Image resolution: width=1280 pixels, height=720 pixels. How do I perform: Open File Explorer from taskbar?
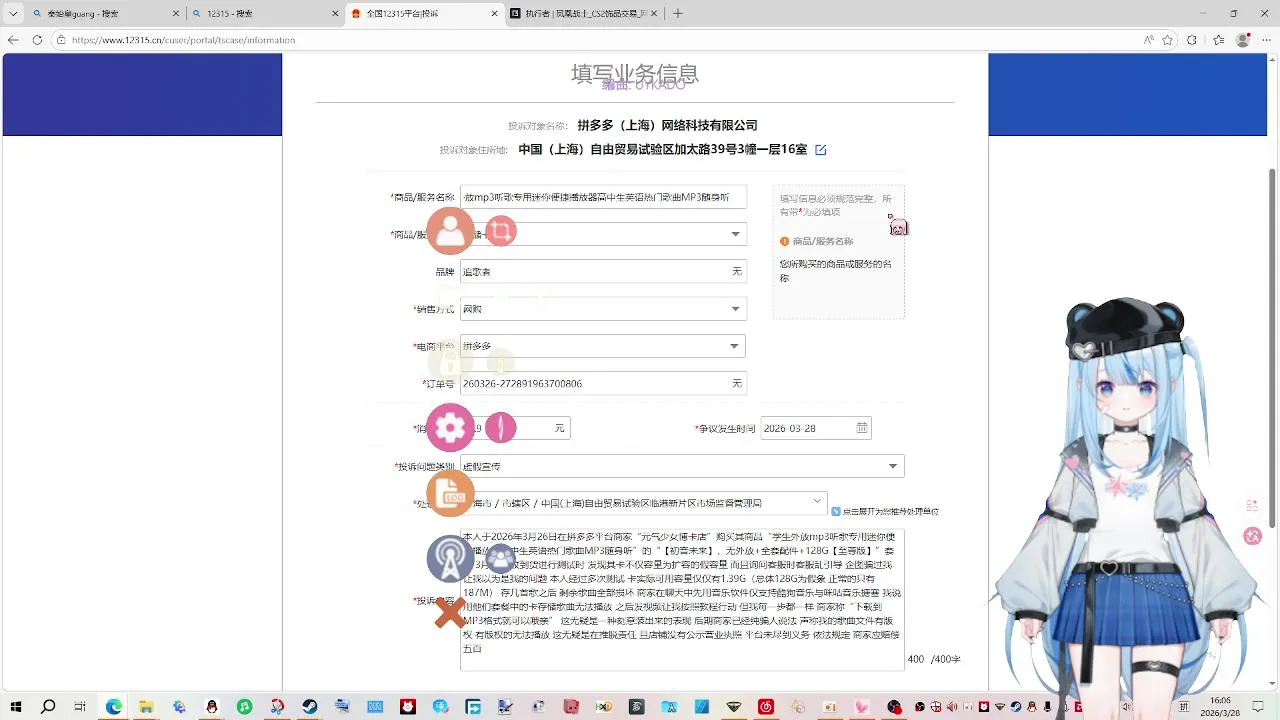point(146,707)
